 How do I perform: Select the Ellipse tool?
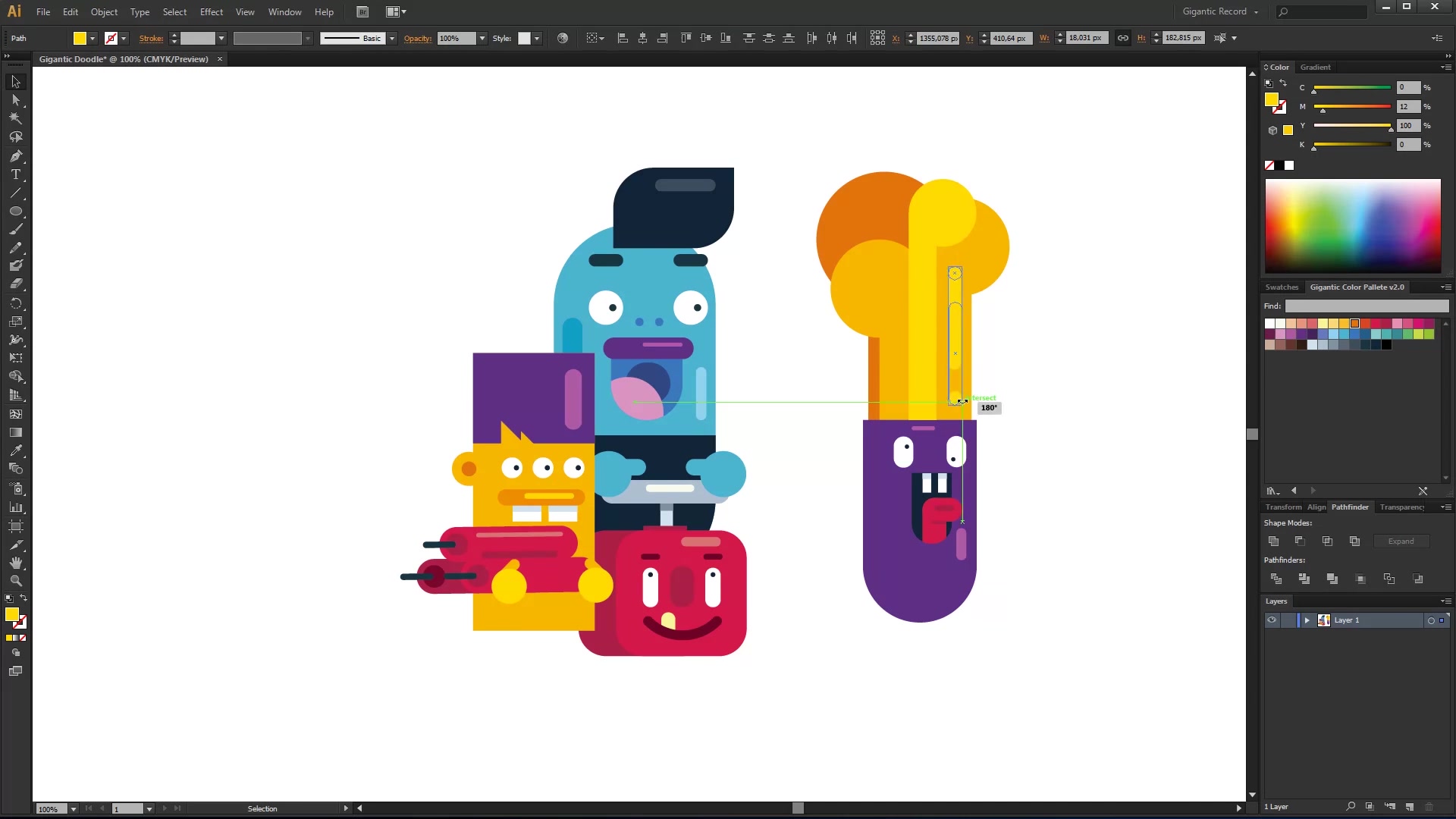[x=15, y=212]
